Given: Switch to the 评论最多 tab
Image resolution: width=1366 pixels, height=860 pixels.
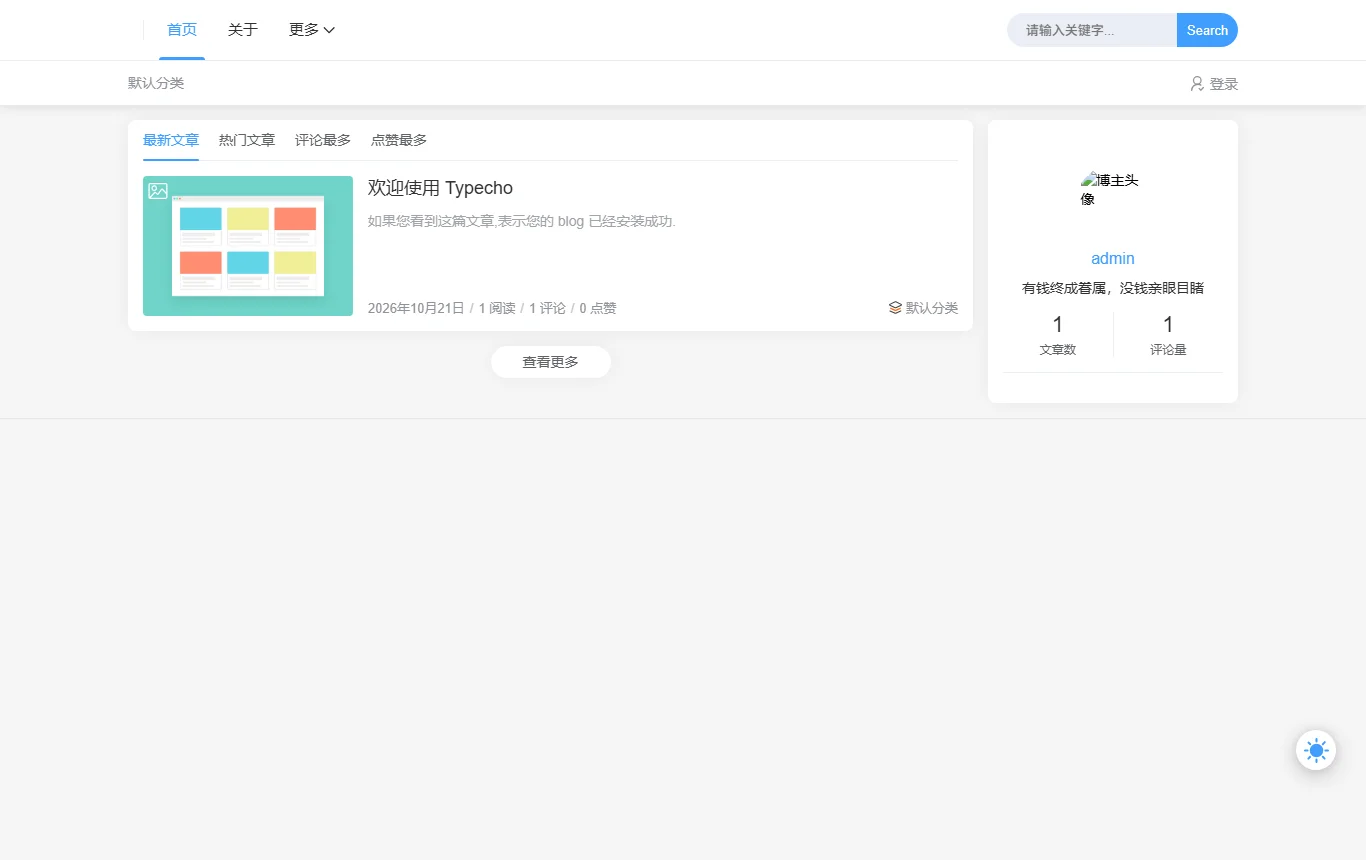Looking at the screenshot, I should tap(323, 140).
